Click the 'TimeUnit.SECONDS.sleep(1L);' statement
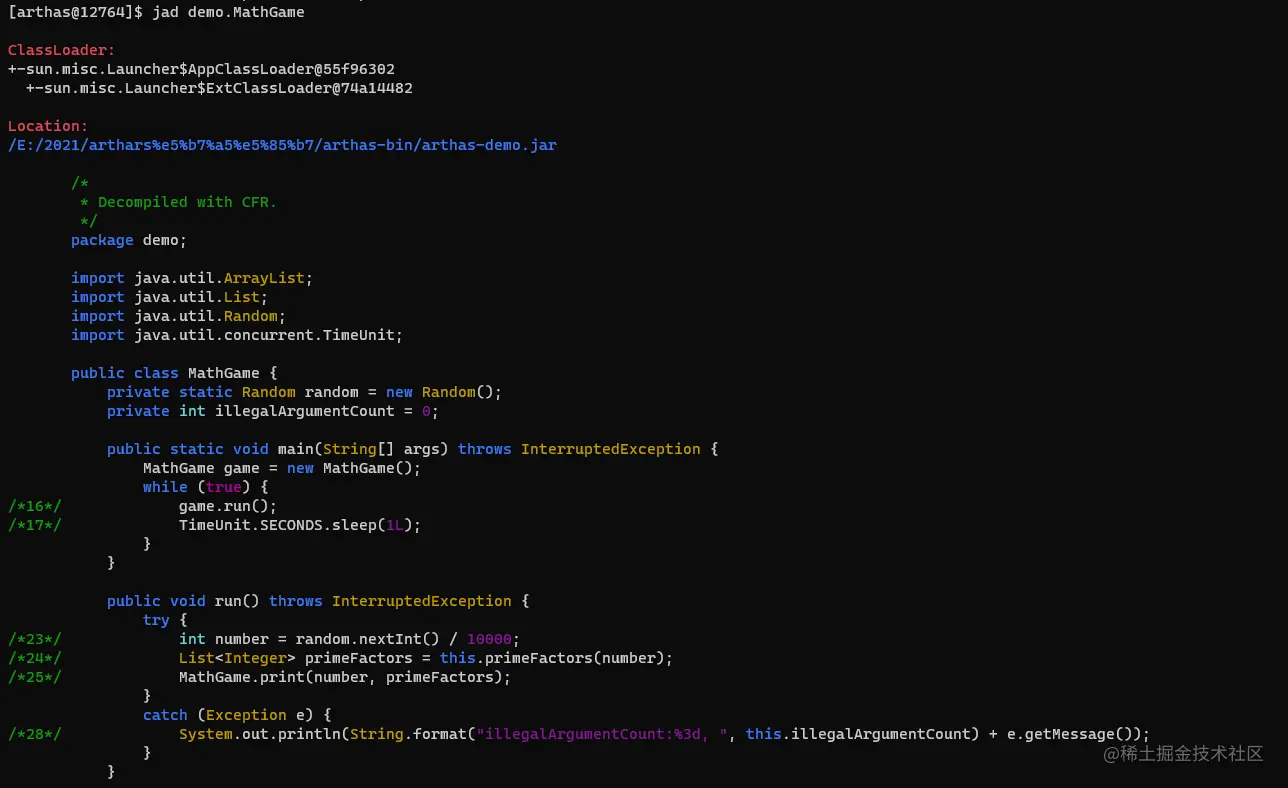Image resolution: width=1288 pixels, height=788 pixels. click(300, 525)
